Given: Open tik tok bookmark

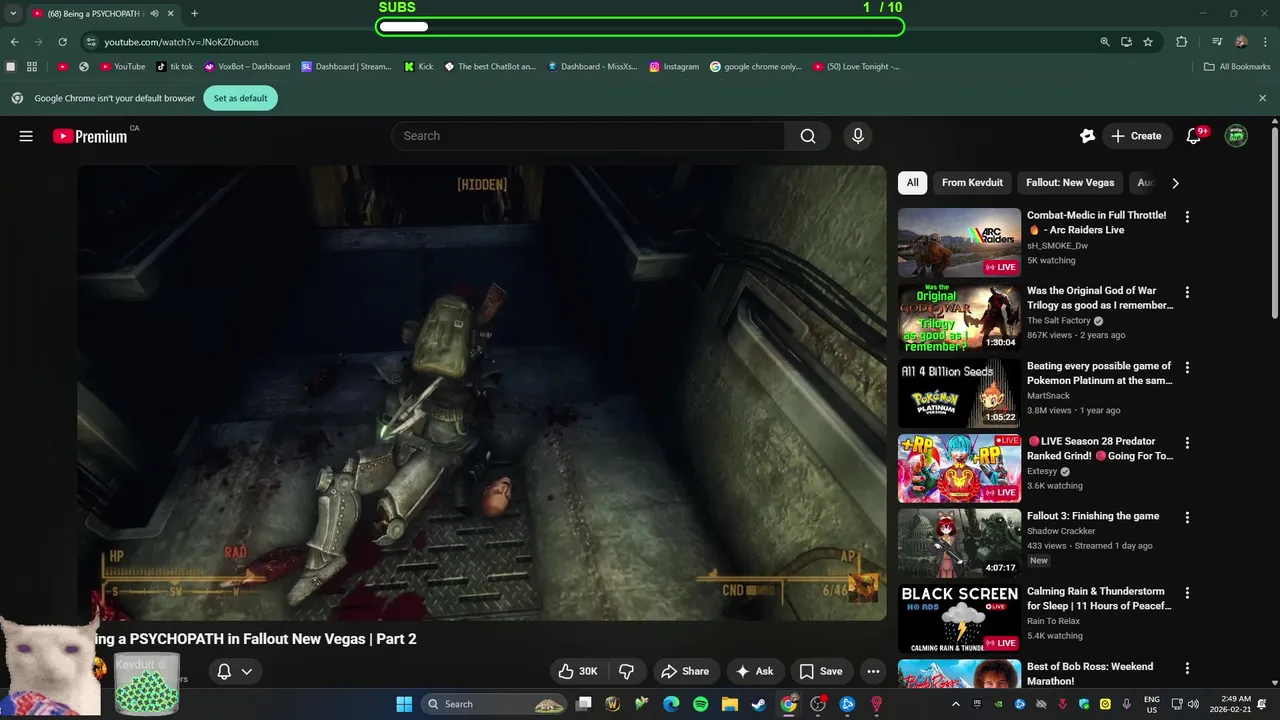Looking at the screenshot, I should coord(175,67).
